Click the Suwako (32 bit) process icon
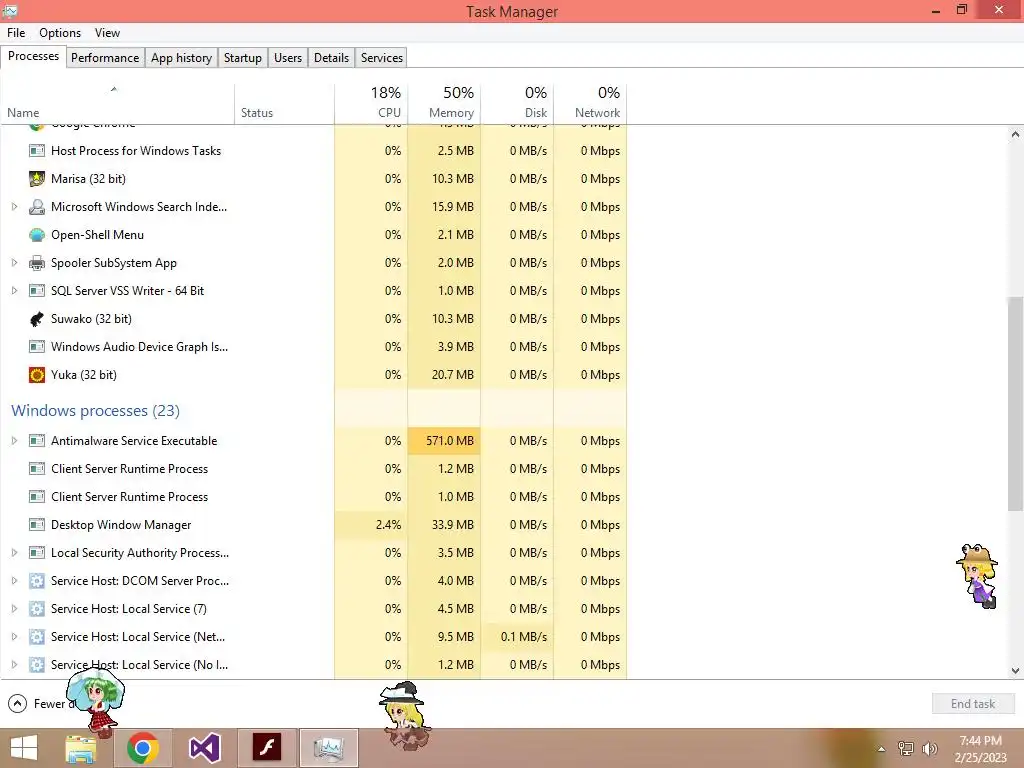The image size is (1024, 768). pos(37,319)
